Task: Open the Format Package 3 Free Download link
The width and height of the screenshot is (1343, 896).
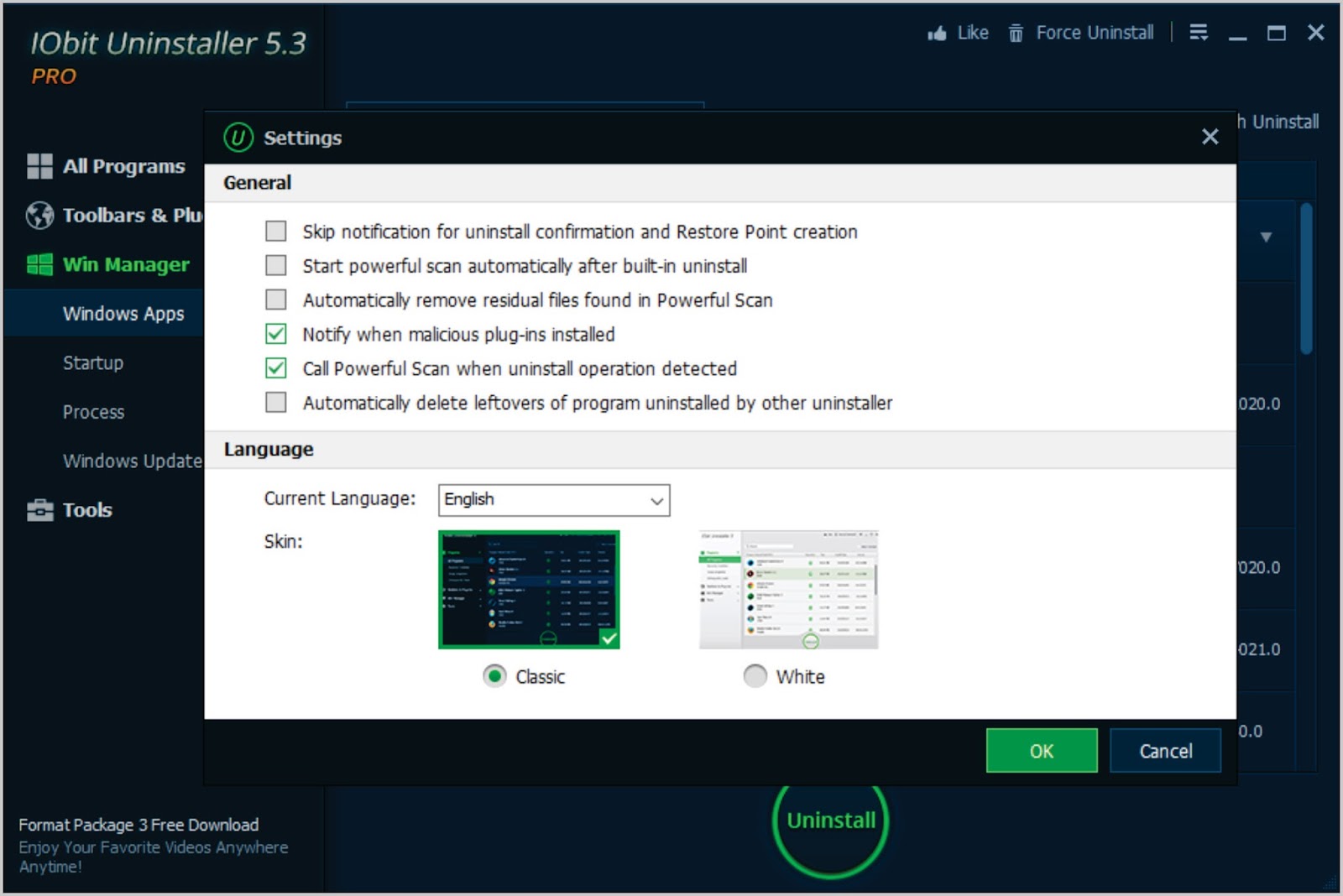Action: (138, 826)
